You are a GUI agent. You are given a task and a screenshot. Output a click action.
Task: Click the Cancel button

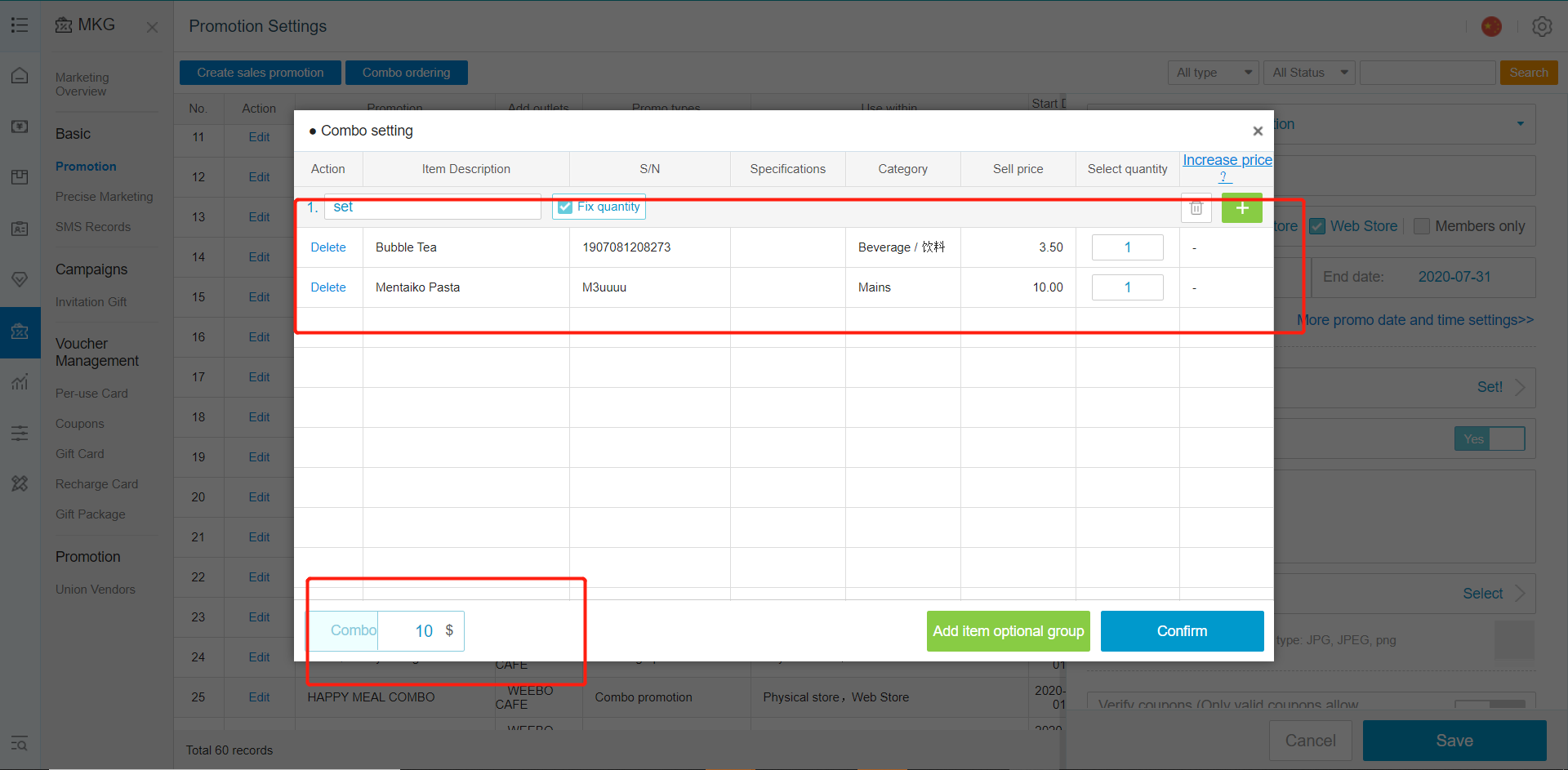click(x=1310, y=741)
